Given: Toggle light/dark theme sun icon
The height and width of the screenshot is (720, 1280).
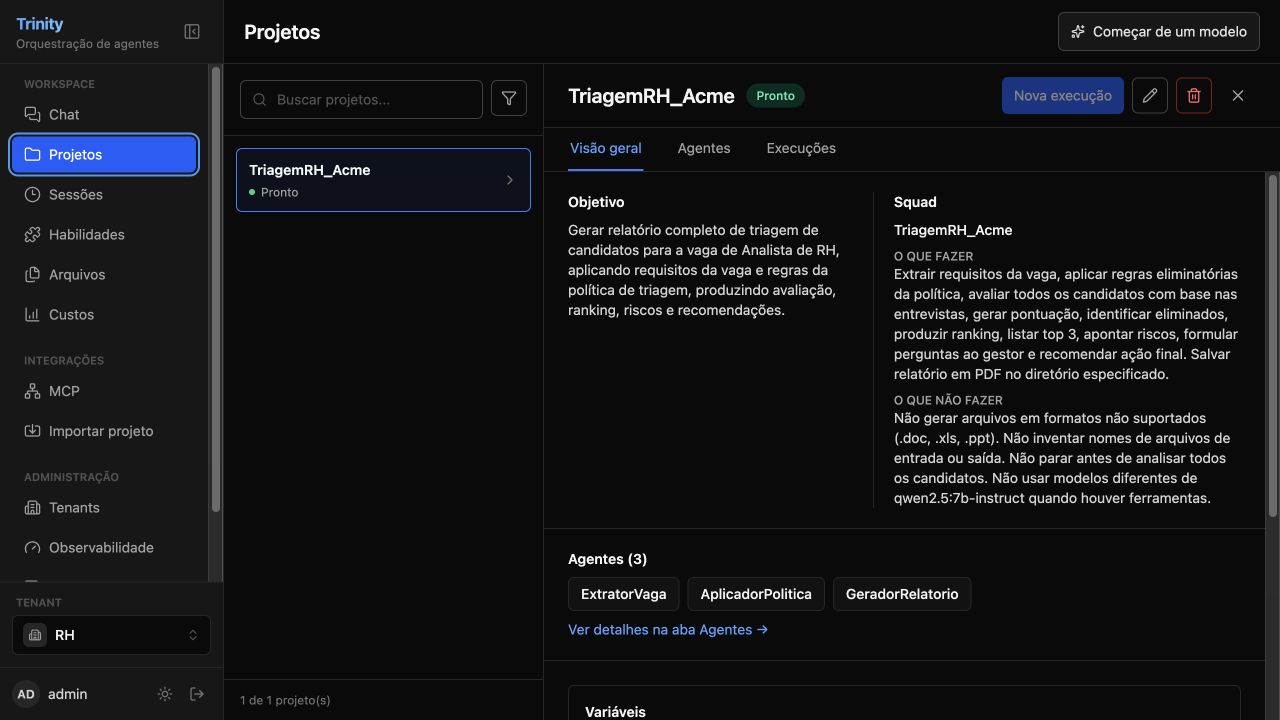Looking at the screenshot, I should coord(165,694).
